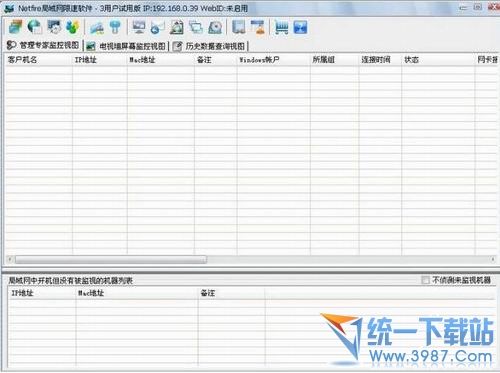500x373 pixels.
Task: Click the 连接时间 column header
Action: (380, 60)
